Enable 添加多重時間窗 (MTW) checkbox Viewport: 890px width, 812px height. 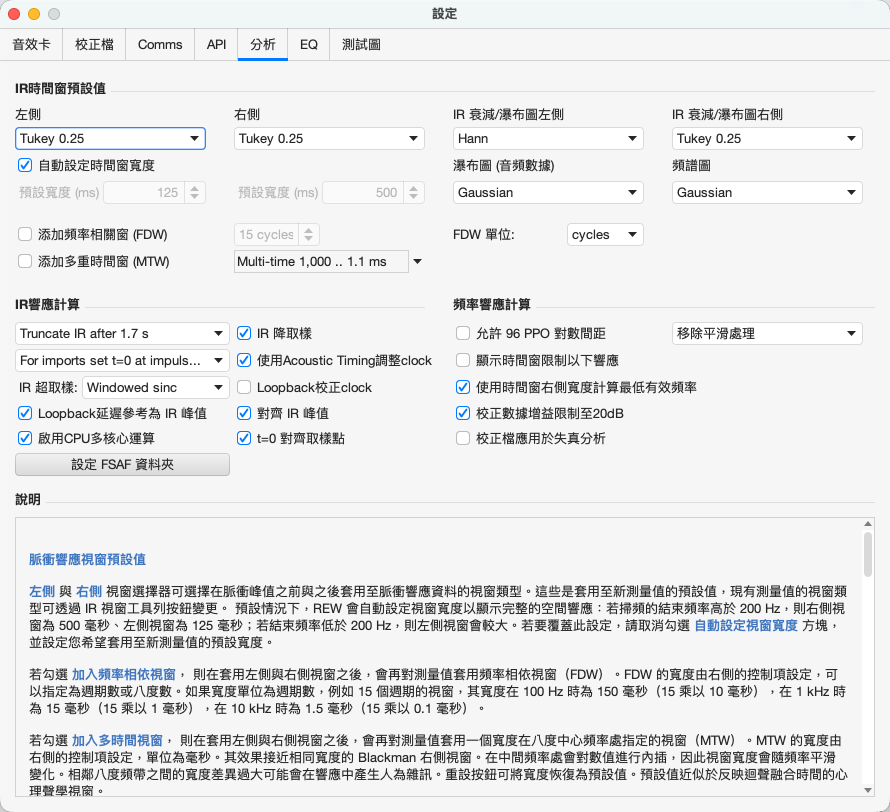coord(25,261)
